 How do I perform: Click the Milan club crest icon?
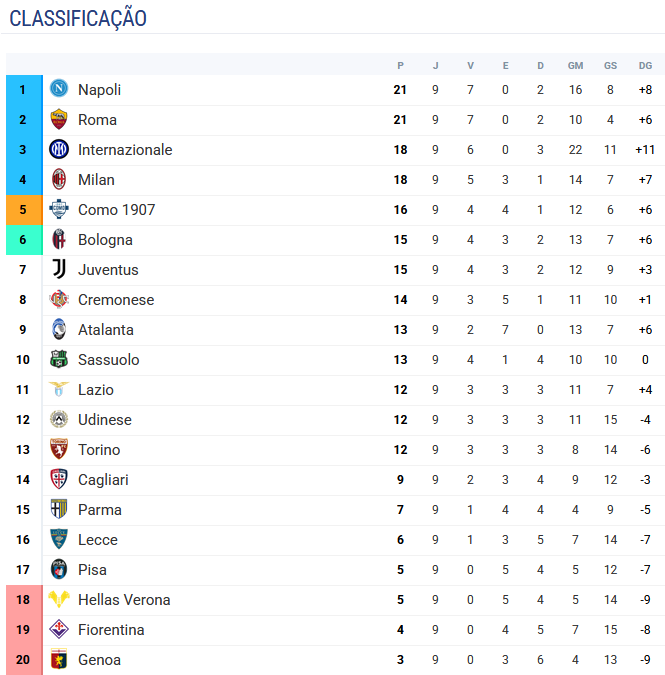59,179
